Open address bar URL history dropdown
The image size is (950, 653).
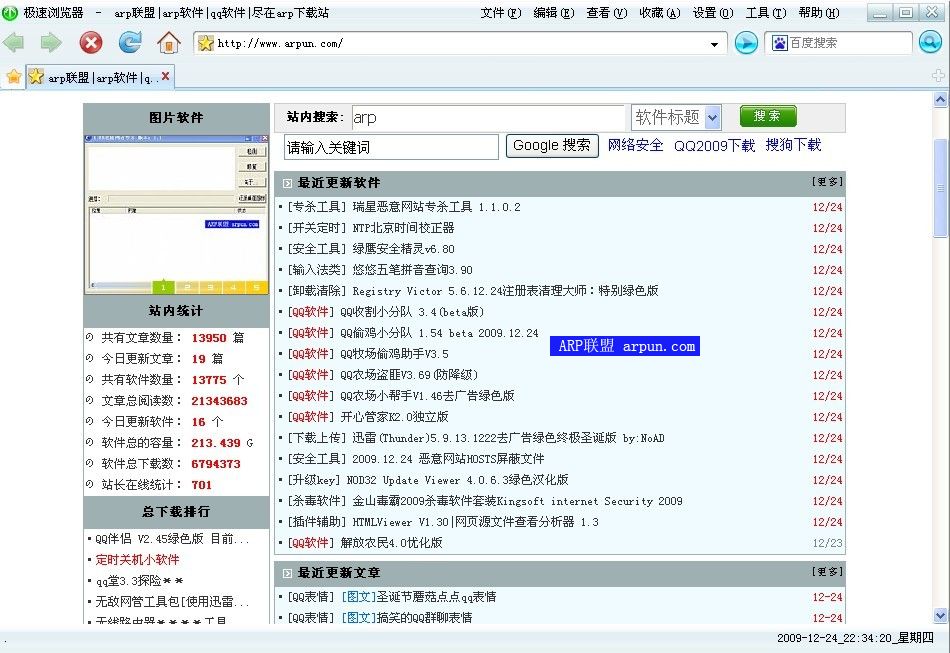pyautogui.click(x=714, y=44)
